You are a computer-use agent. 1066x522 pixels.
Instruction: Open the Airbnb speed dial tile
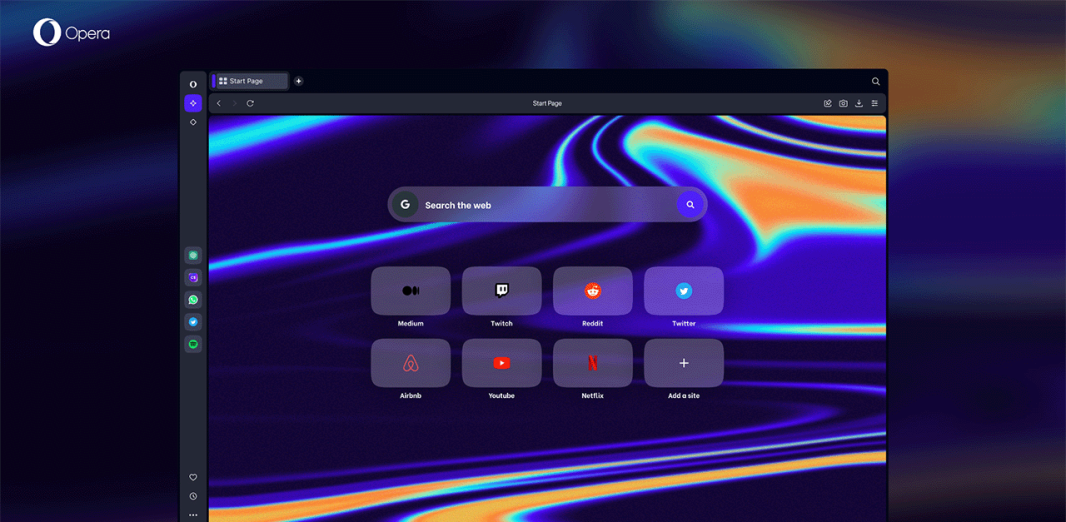[x=411, y=363]
